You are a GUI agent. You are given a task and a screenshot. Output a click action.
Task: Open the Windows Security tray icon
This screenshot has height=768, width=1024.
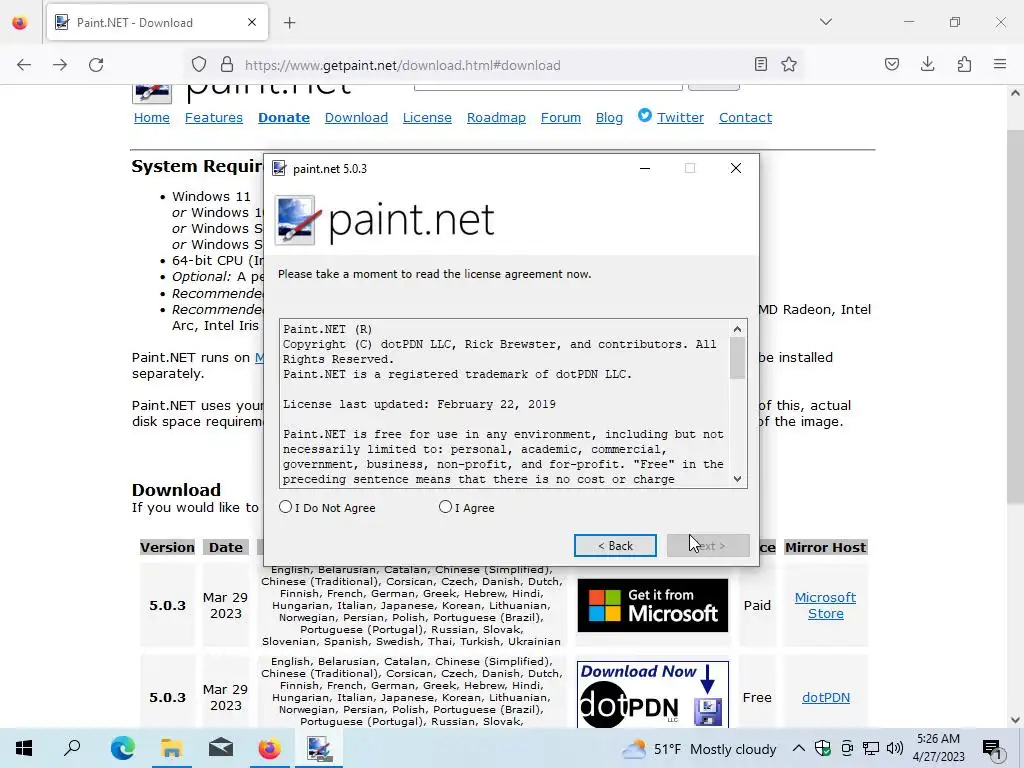point(823,748)
